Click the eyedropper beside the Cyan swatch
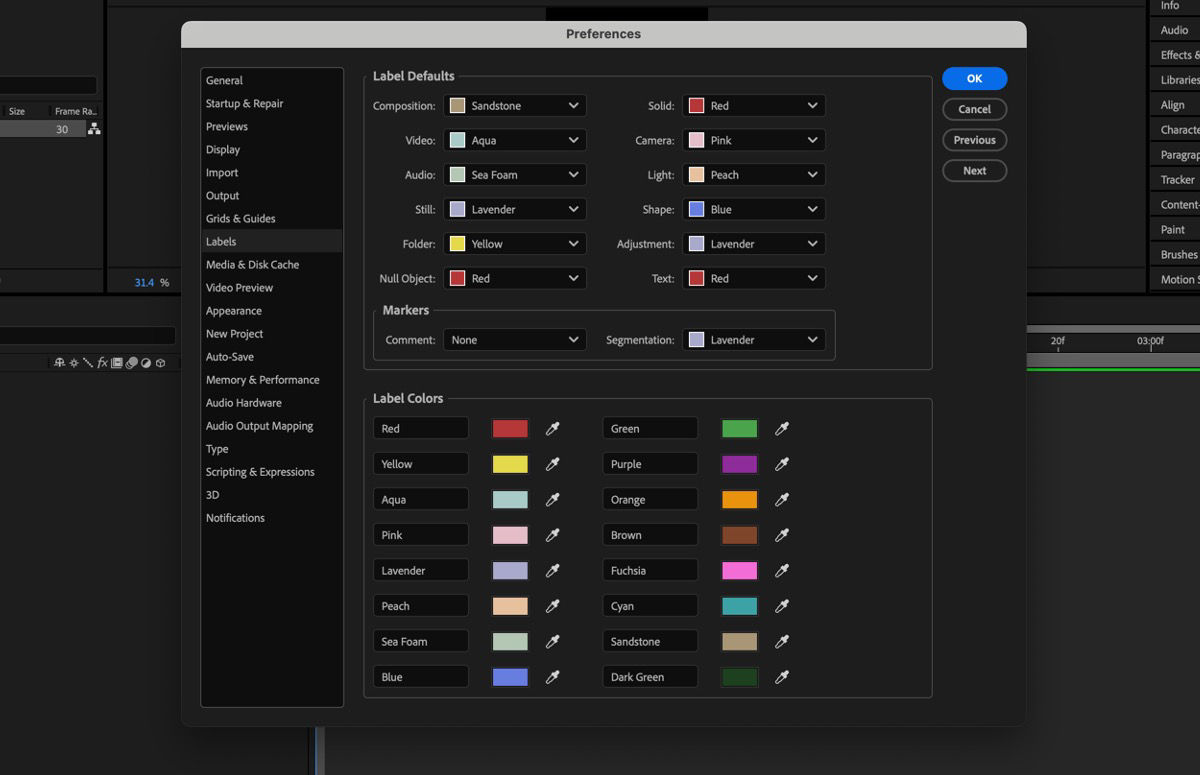1200x775 pixels. (x=781, y=605)
